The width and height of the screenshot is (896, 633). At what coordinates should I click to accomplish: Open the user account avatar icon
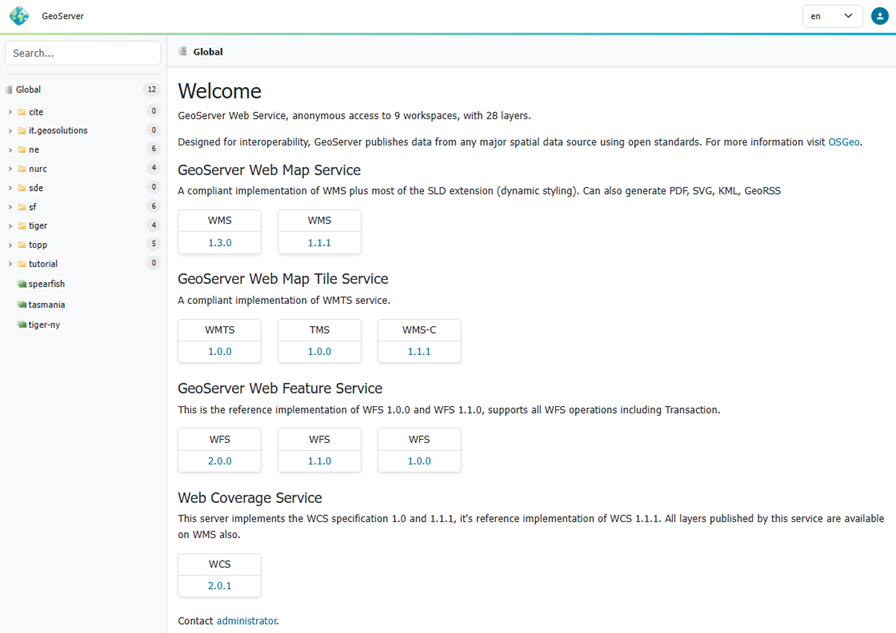coord(879,16)
